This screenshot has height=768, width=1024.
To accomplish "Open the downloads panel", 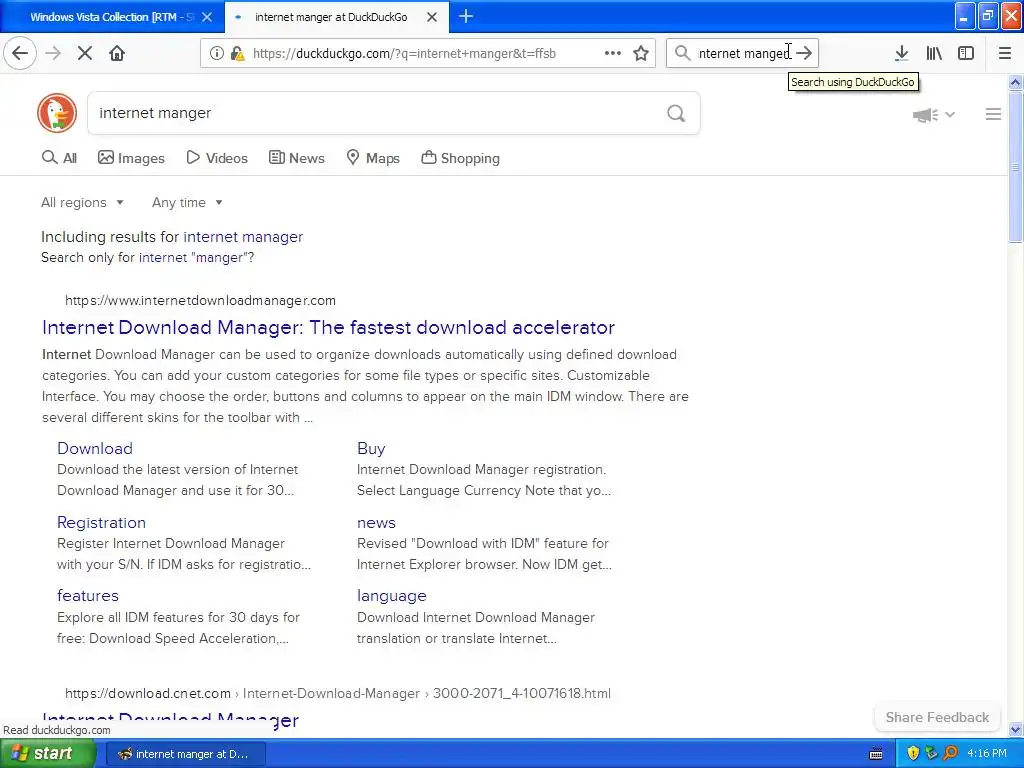I will [901, 53].
